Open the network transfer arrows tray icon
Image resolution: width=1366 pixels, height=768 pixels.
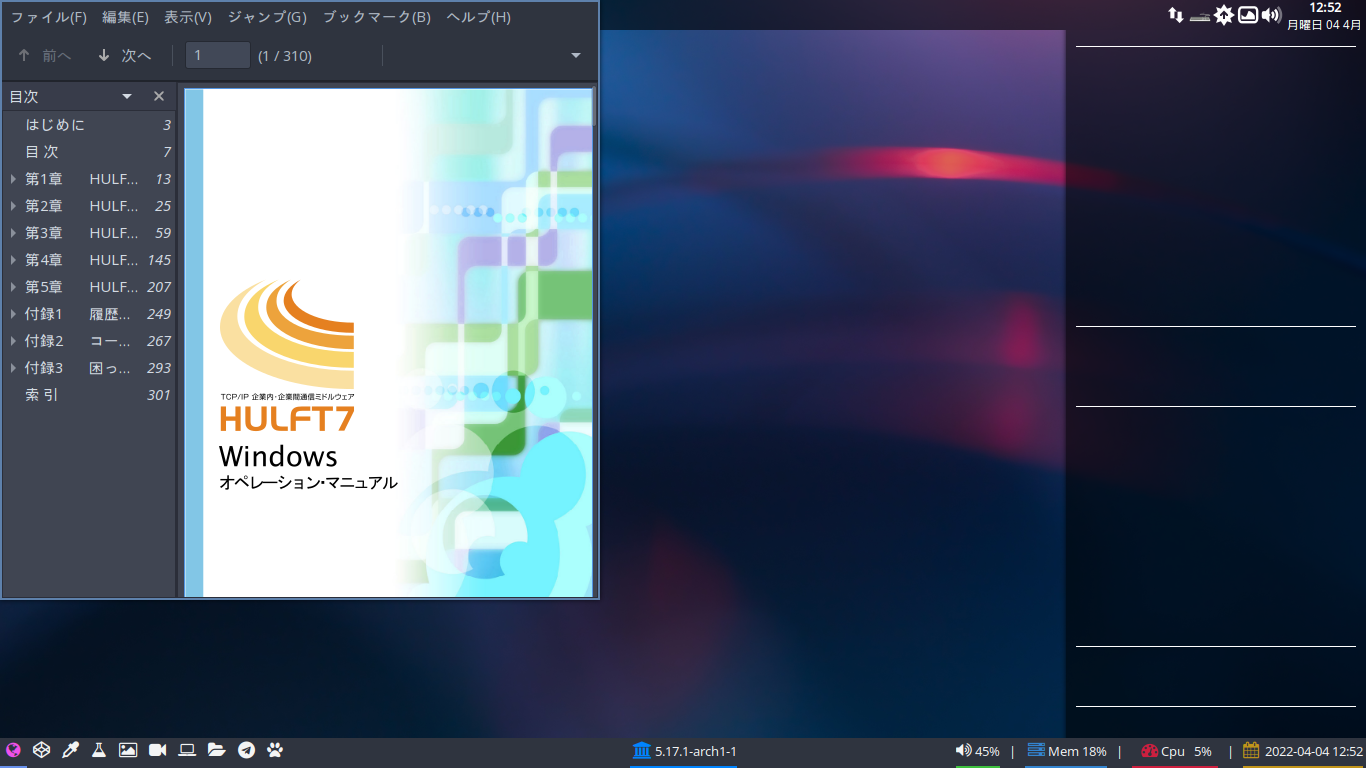click(1176, 15)
